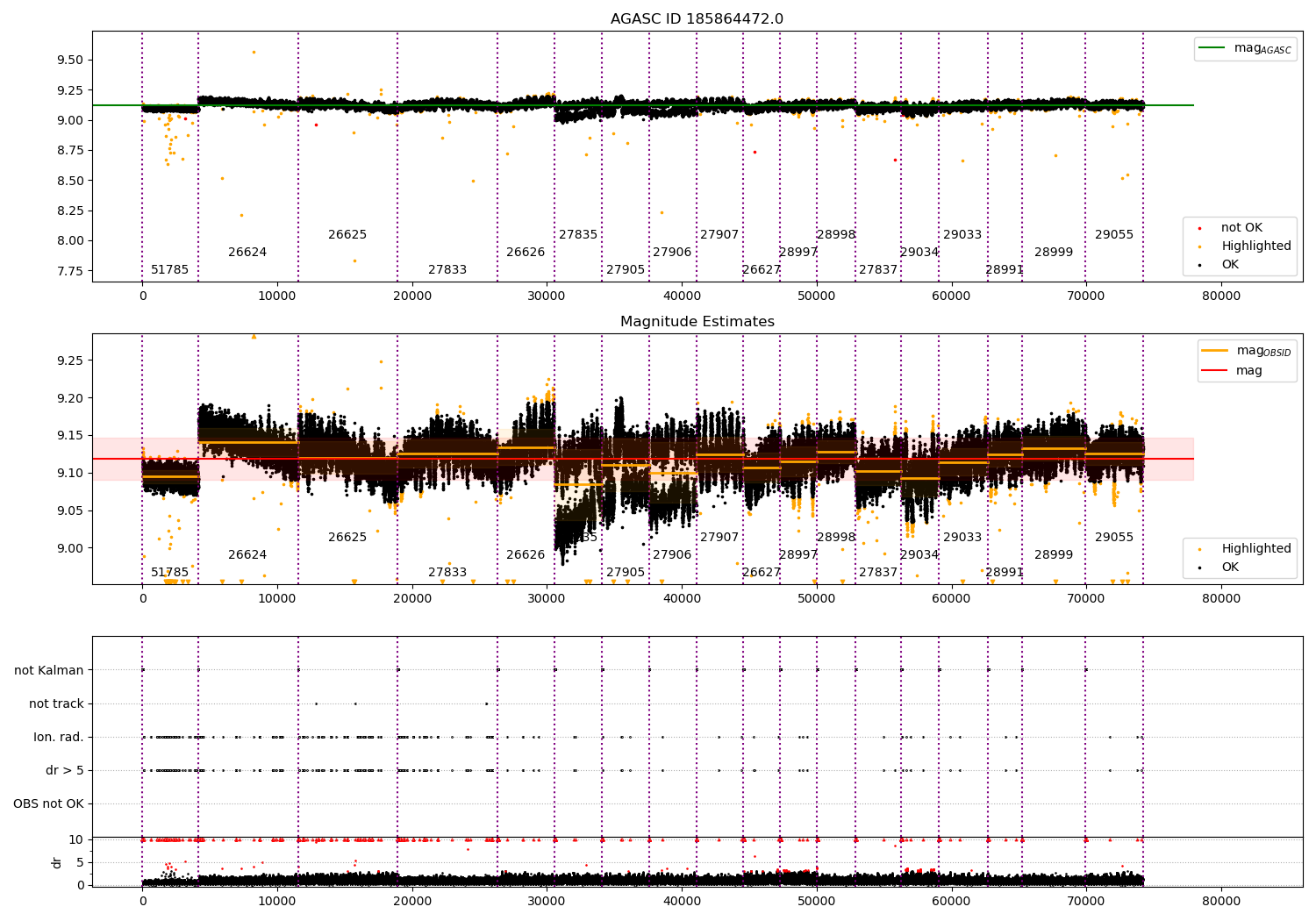Click the OBS not OK axis label
Image resolution: width=1316 pixels, height=921 pixels.
point(49,803)
